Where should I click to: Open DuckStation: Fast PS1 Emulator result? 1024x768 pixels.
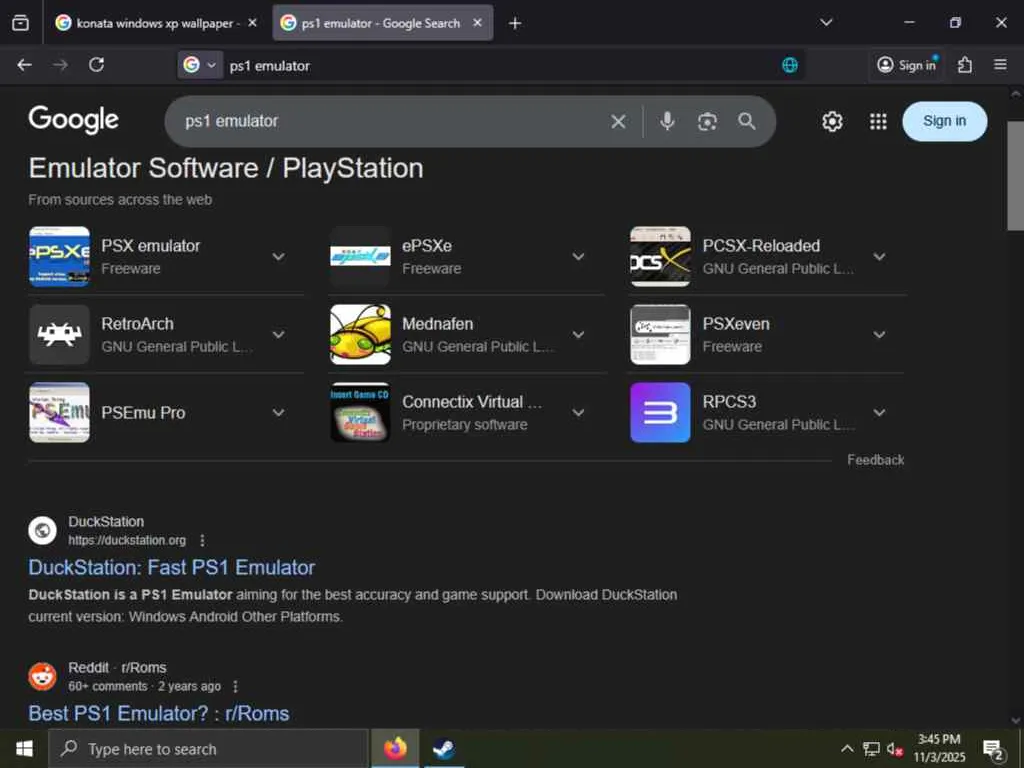point(172,567)
